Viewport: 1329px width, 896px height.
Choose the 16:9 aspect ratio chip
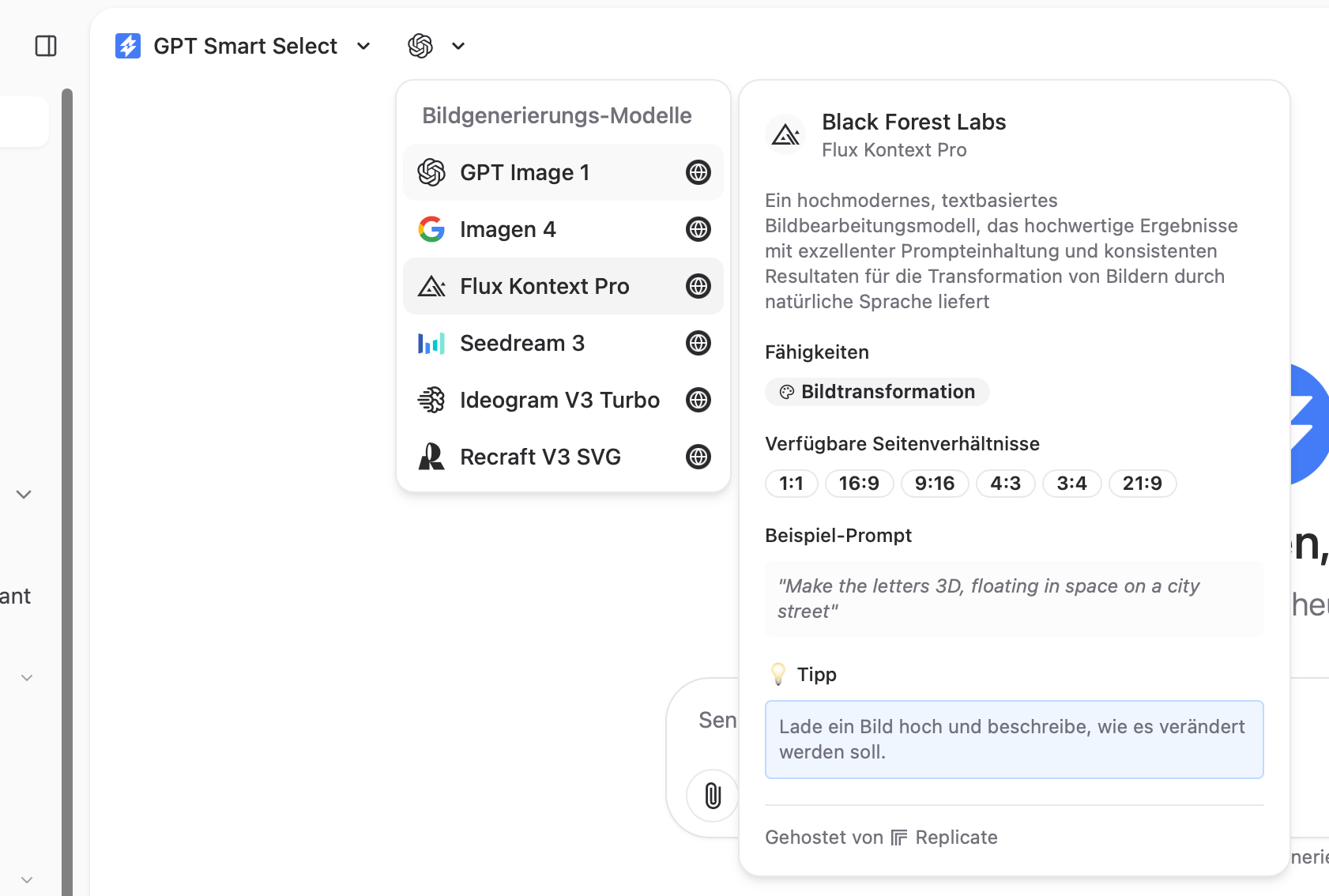click(860, 484)
